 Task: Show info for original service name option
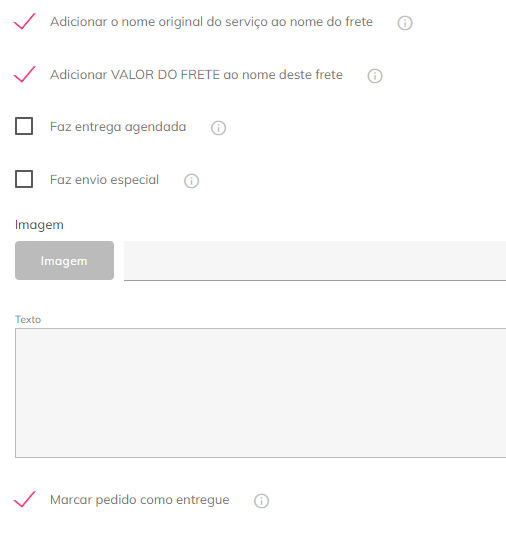point(405,23)
